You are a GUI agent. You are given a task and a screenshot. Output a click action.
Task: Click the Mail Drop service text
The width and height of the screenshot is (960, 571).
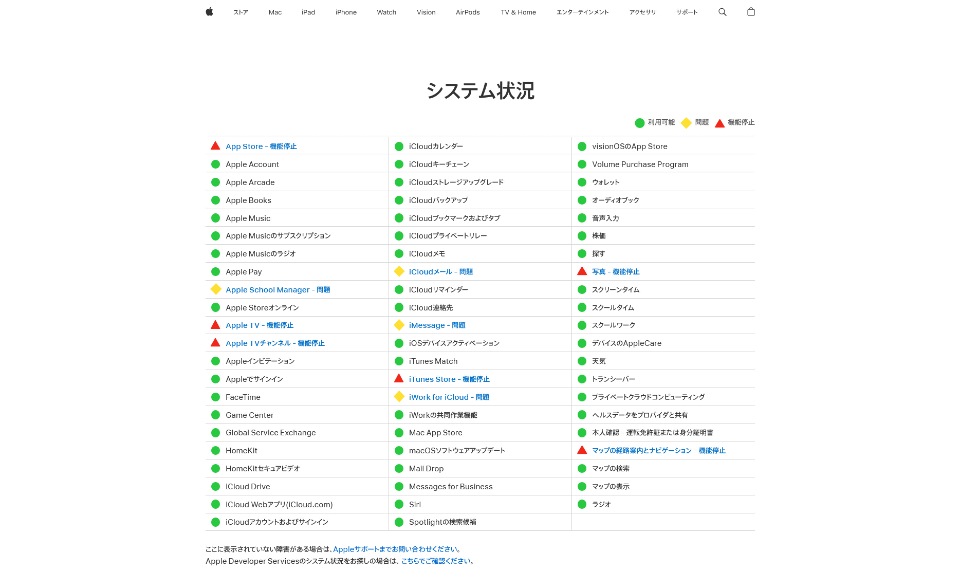click(426, 468)
